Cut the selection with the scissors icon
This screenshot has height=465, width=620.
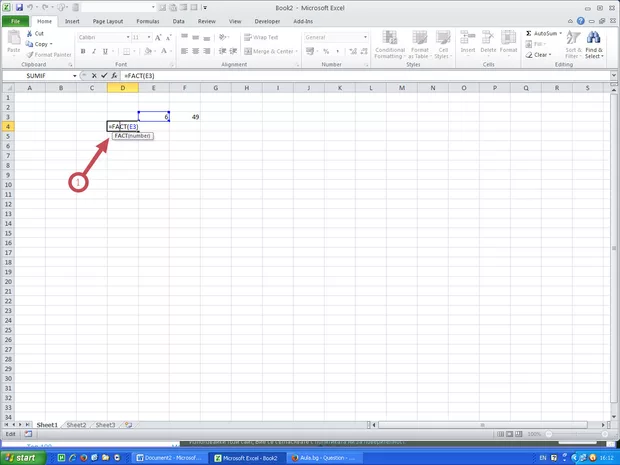click(30, 34)
